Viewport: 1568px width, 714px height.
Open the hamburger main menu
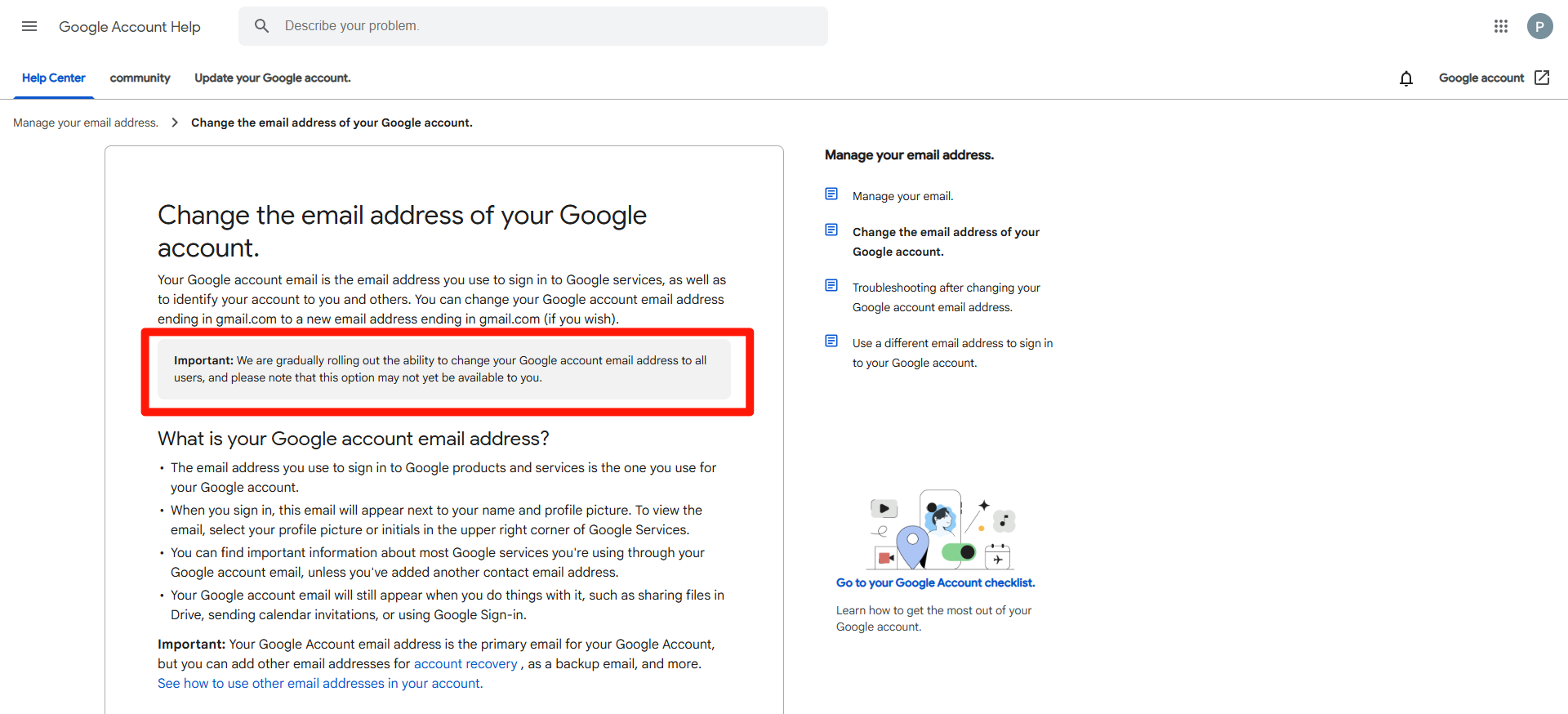tap(29, 26)
